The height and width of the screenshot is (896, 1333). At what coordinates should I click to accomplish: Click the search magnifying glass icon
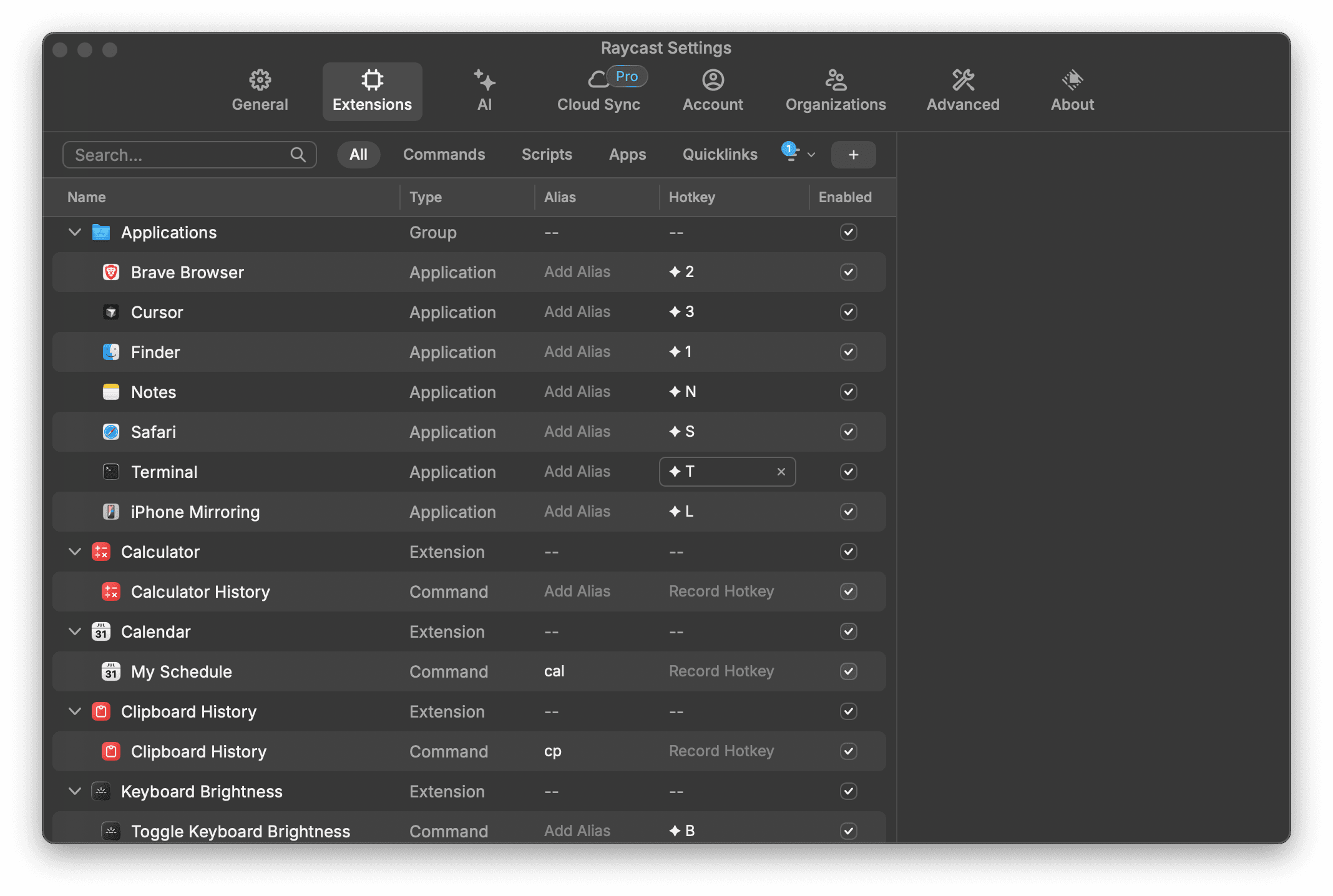click(x=298, y=155)
